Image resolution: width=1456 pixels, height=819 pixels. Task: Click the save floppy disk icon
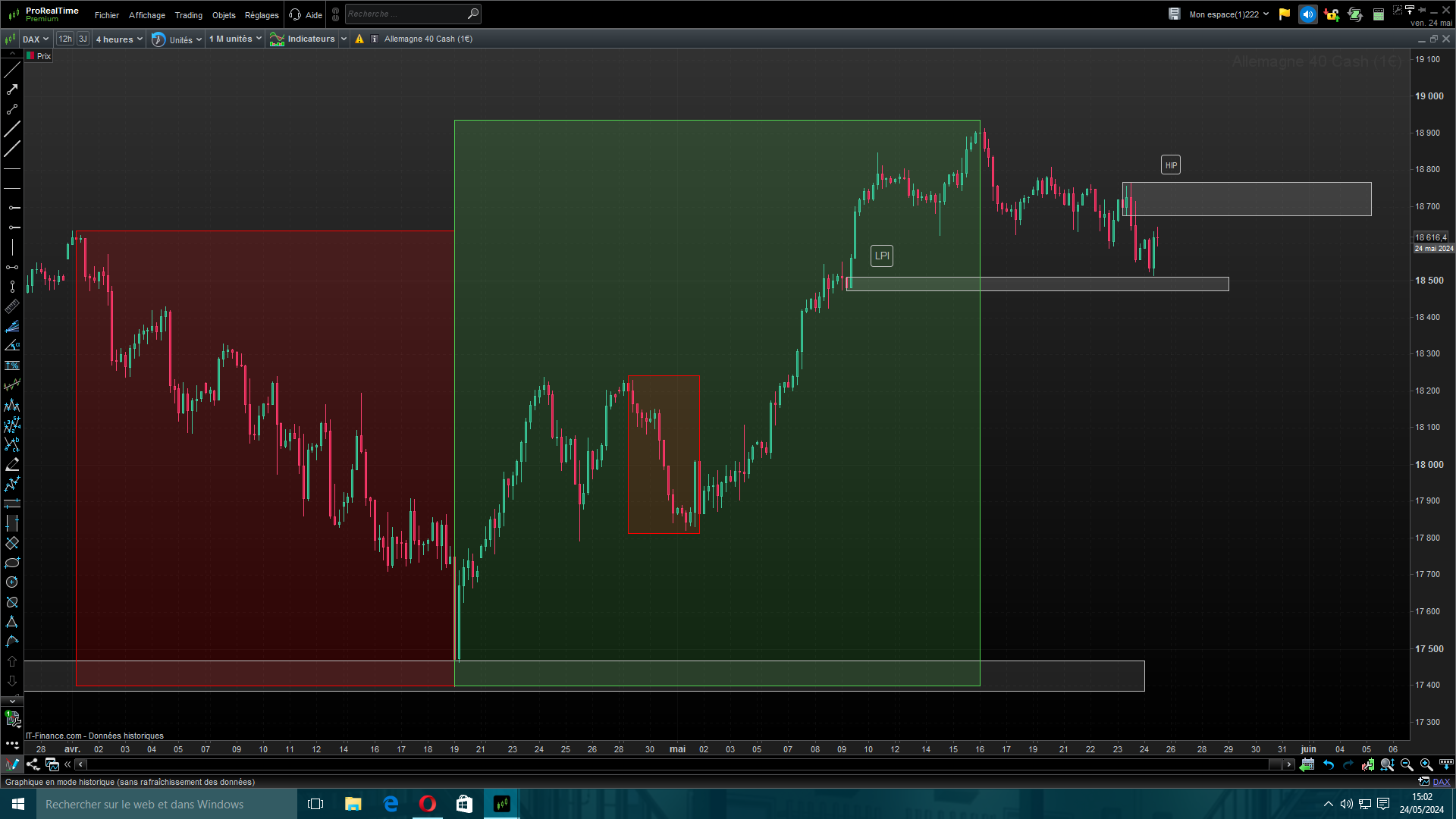click(x=1174, y=14)
